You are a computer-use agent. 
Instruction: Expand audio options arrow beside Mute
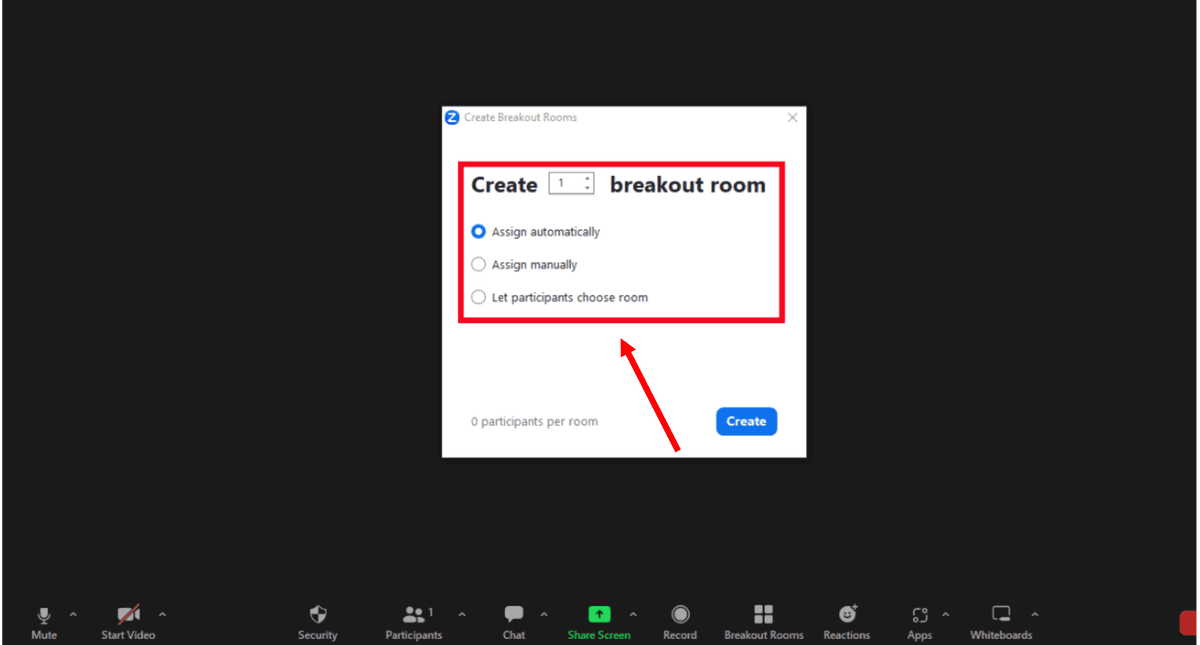[73, 614]
